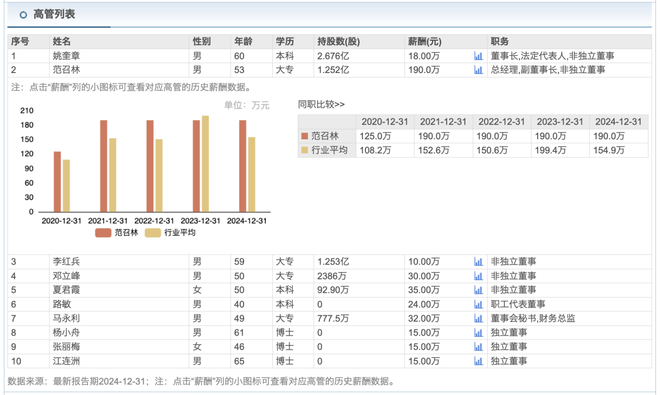View salary history icon for 江连洲
The image size is (660, 395).
tap(478, 361)
